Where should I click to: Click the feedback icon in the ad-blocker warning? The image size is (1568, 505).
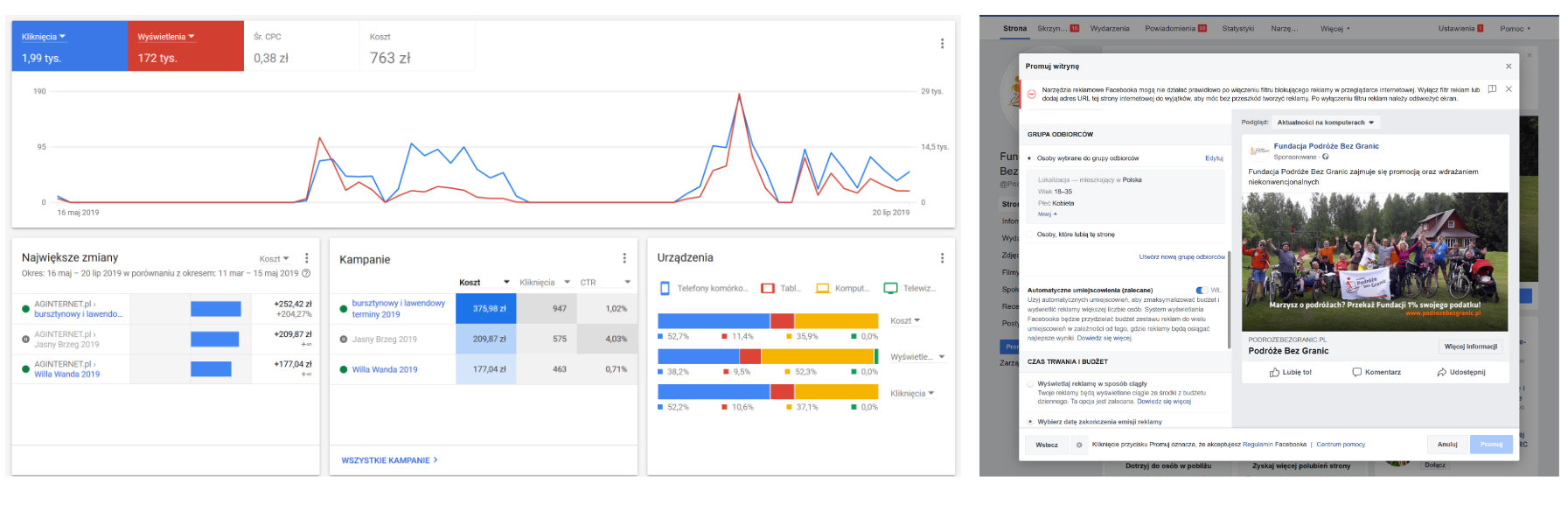(1492, 89)
